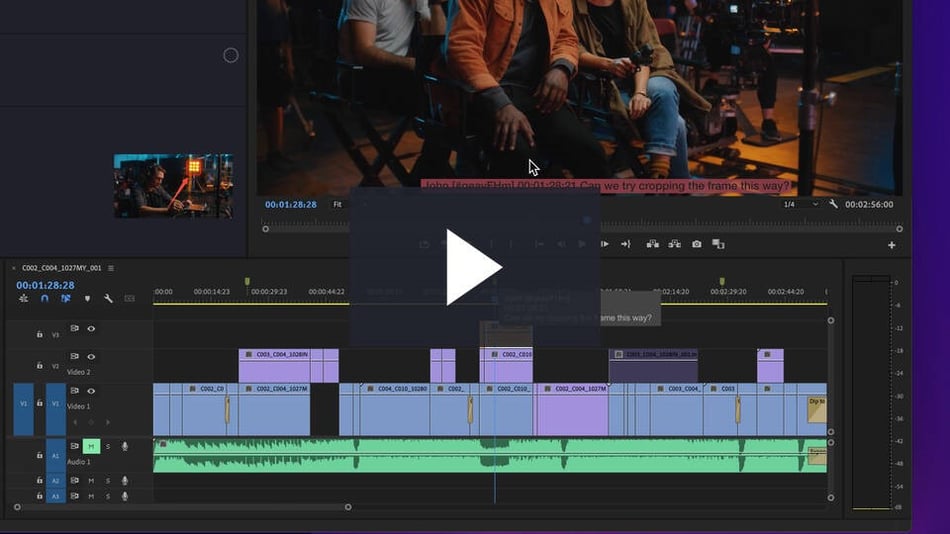
Task: Open Timeline Display Settings wrench
Action: click(x=108, y=299)
